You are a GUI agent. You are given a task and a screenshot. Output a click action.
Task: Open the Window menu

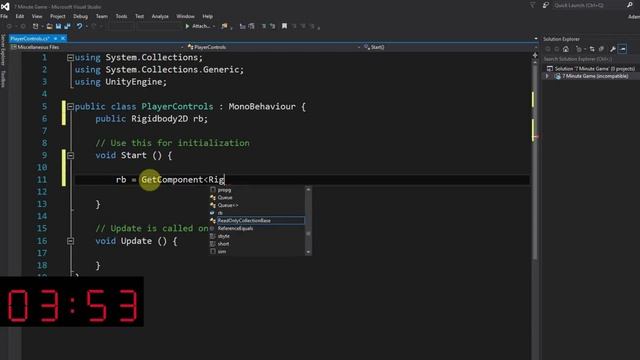click(x=185, y=16)
